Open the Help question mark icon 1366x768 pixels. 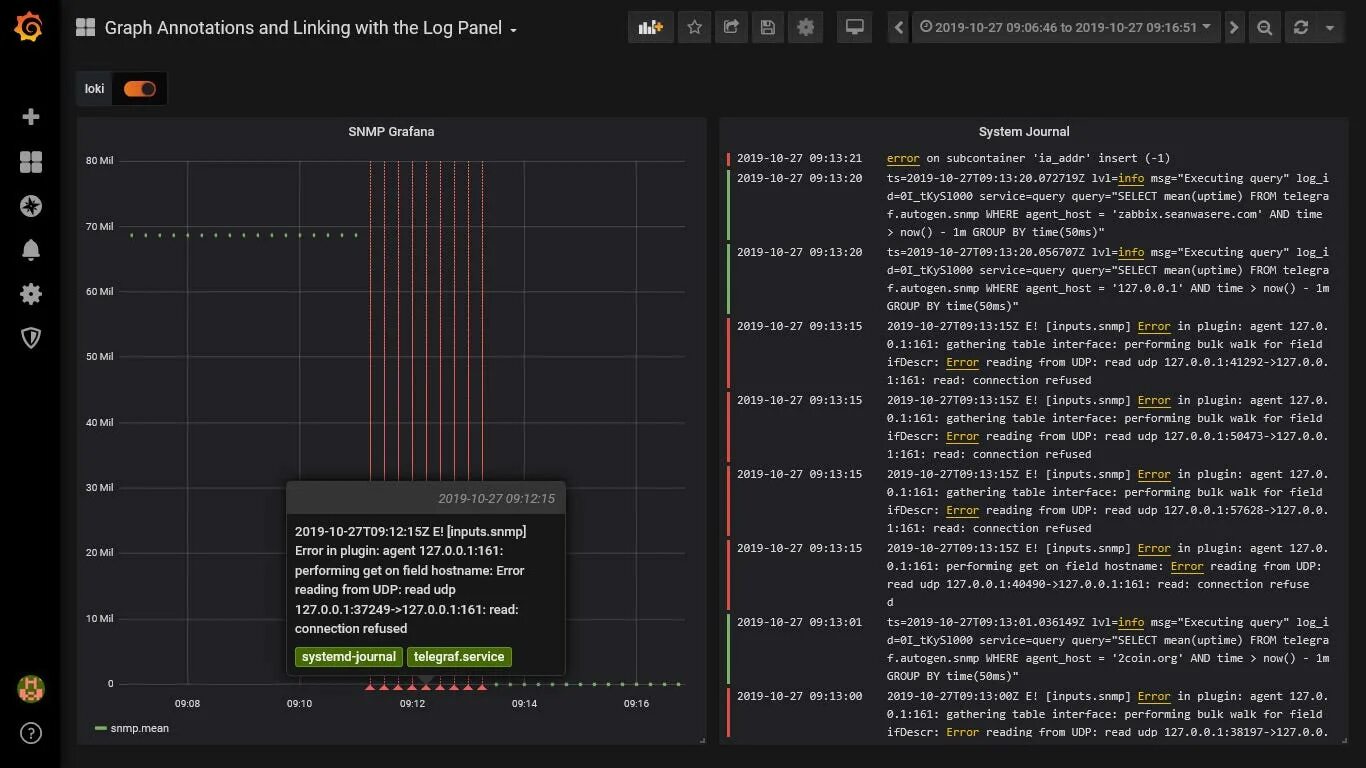point(31,734)
